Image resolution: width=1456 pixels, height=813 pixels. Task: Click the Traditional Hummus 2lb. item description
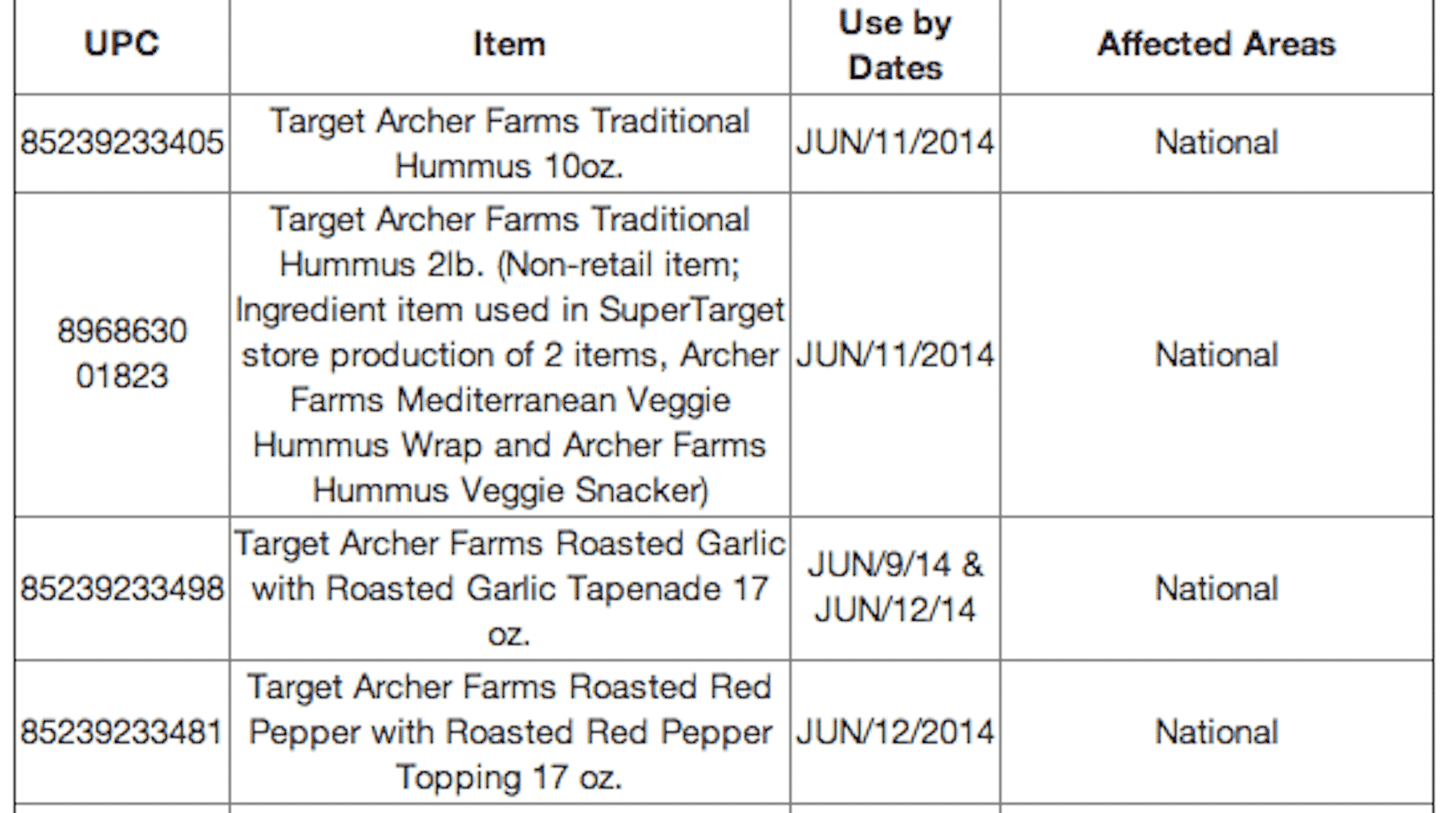[x=509, y=354]
